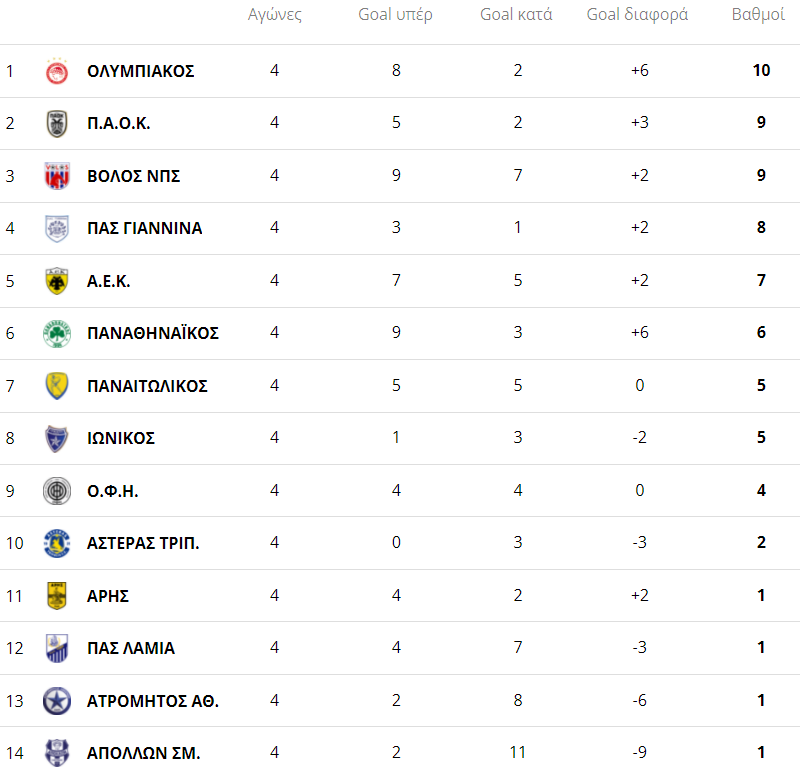Open the ΠΑΣ ΓΙΑΝΝΙΝΑ team link

[145, 228]
